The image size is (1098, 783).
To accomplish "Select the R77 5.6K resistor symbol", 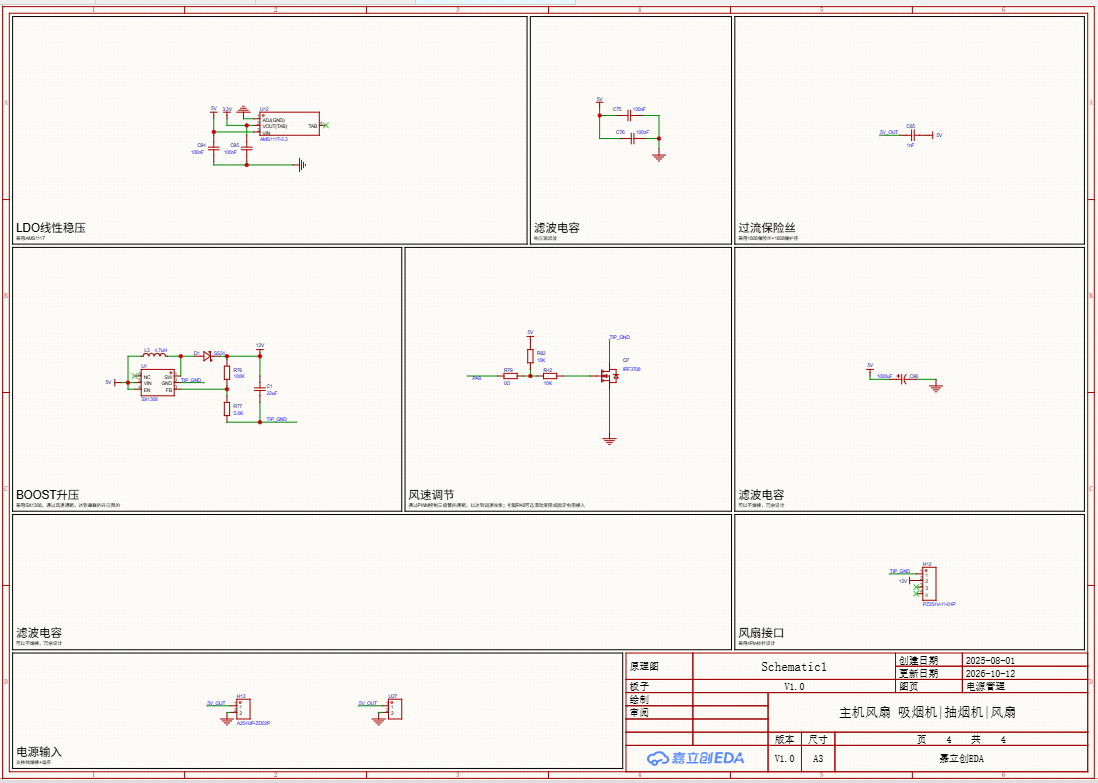I will (227, 409).
